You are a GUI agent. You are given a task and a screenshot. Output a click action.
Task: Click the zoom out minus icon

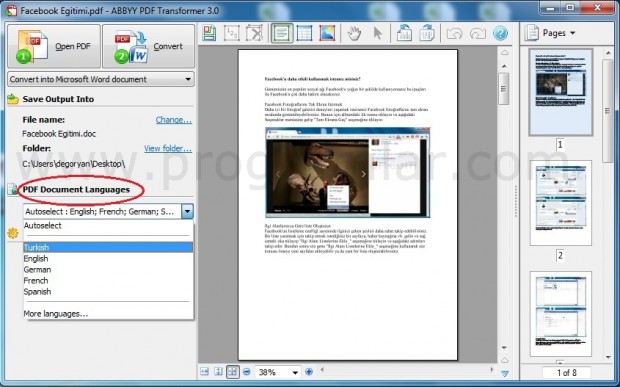tap(247, 372)
